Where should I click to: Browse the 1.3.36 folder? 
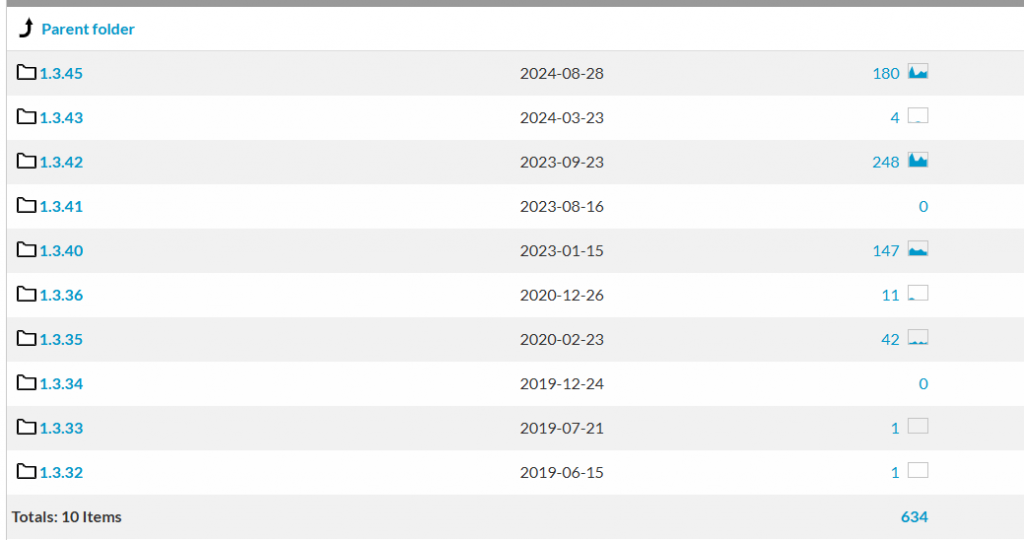tap(61, 295)
